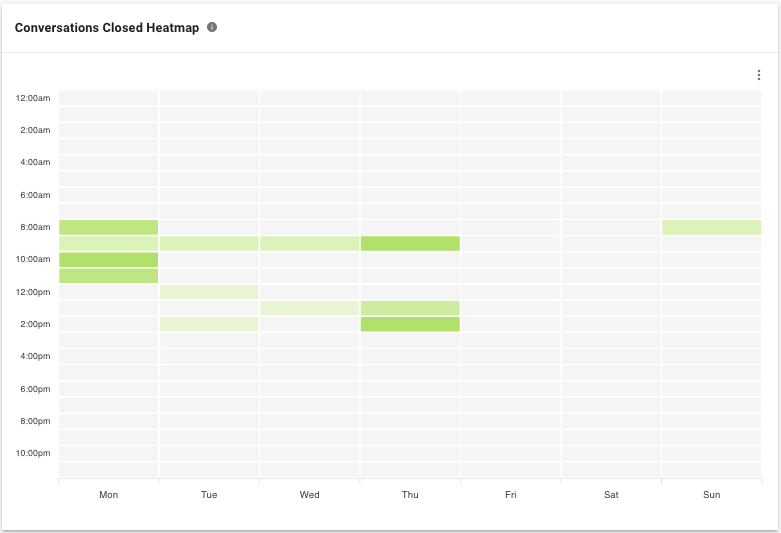
Task: Click the Wednesday 9:00am heatmap cell
Action: [309, 243]
